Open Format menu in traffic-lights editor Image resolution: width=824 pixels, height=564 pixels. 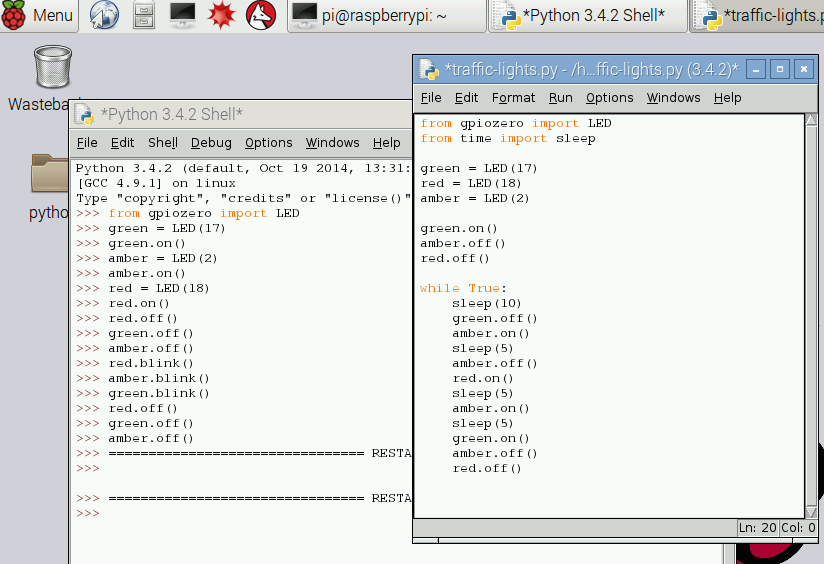pyautogui.click(x=514, y=97)
